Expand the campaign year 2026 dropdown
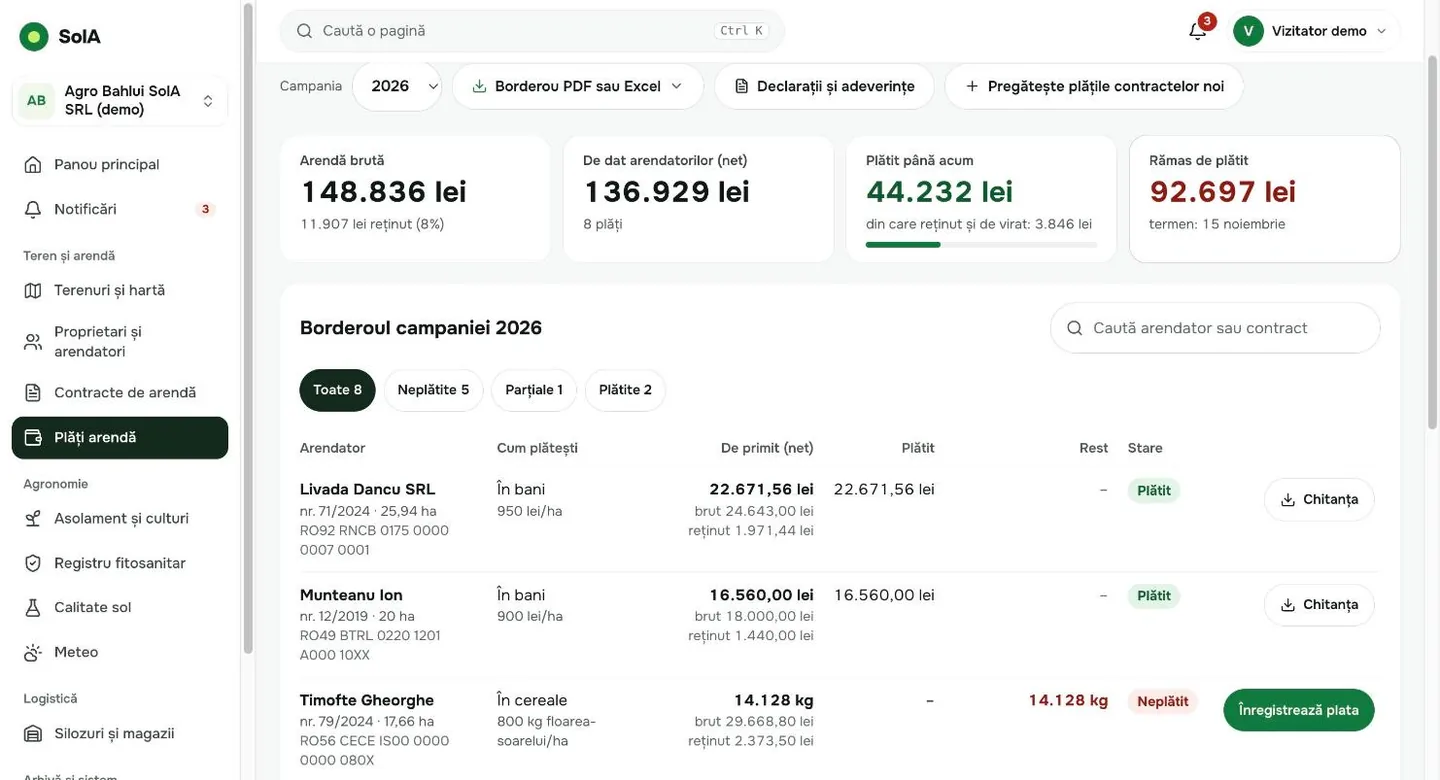This screenshot has height=780, width=1440. click(397, 86)
